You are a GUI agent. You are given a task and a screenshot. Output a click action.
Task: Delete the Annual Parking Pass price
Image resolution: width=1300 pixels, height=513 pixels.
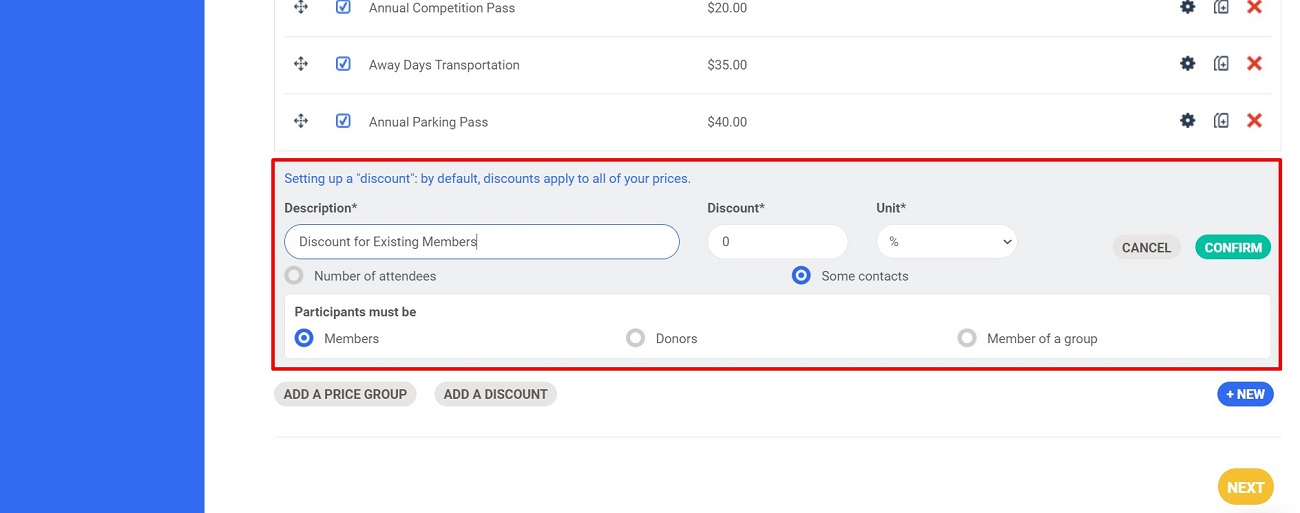1254,121
